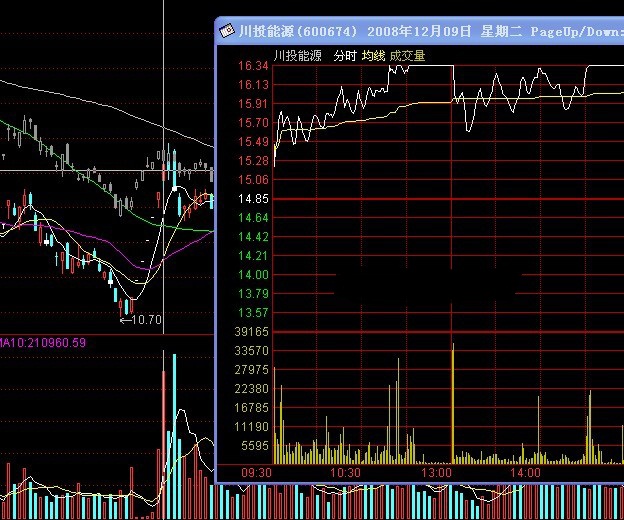Click the green price label 14.42
Image resolution: width=624 pixels, height=520 pixels.
pyautogui.click(x=253, y=237)
